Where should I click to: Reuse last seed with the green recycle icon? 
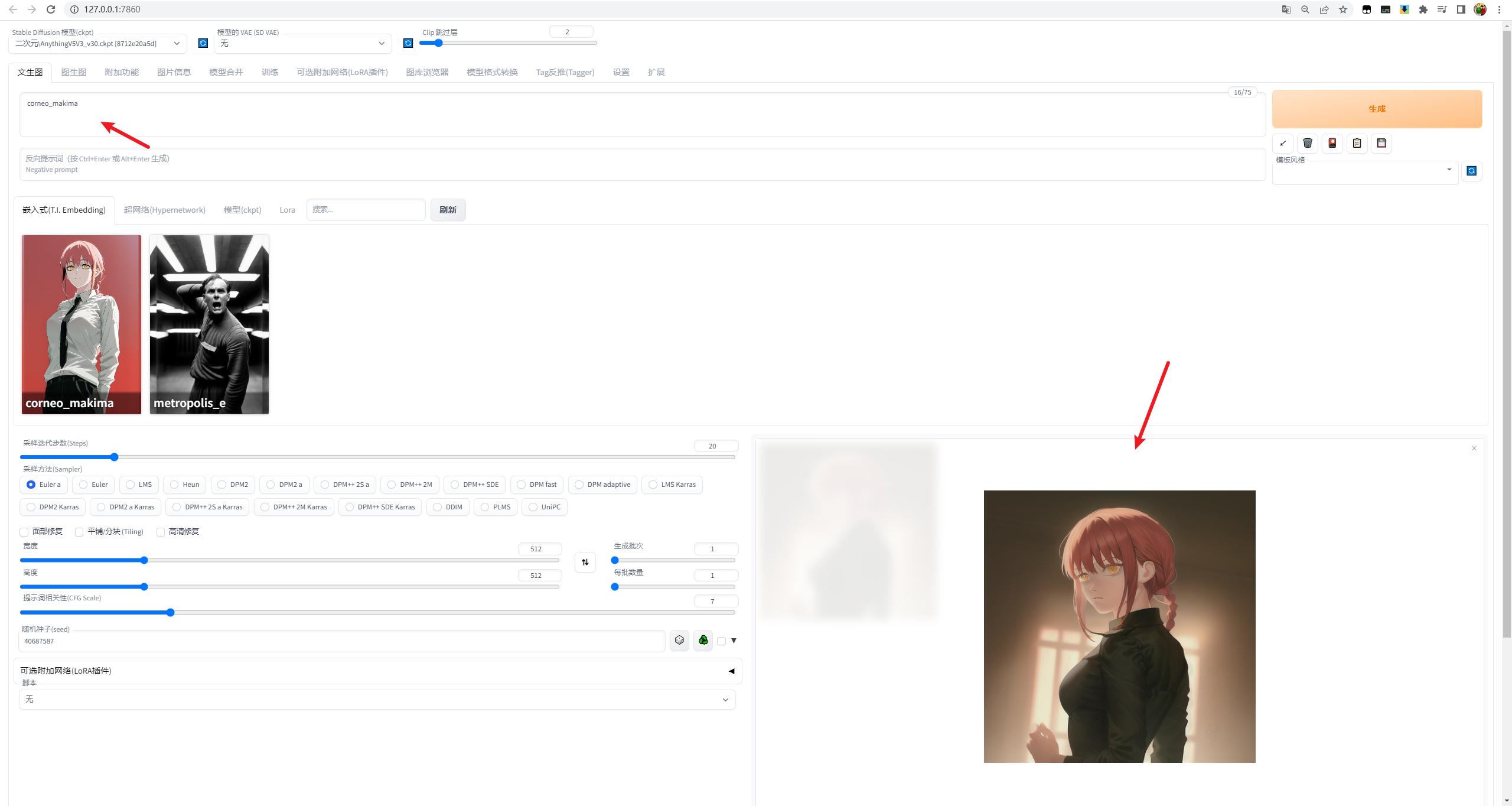pyautogui.click(x=703, y=640)
